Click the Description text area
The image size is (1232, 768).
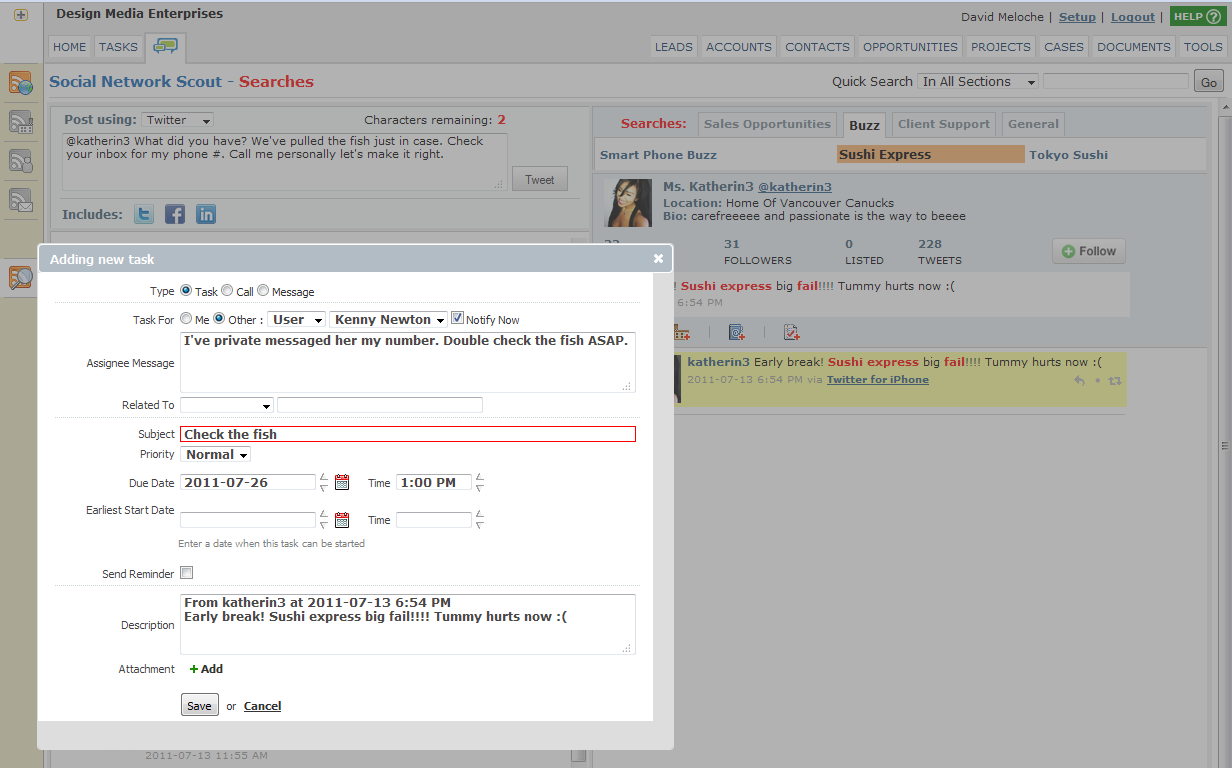[408, 624]
